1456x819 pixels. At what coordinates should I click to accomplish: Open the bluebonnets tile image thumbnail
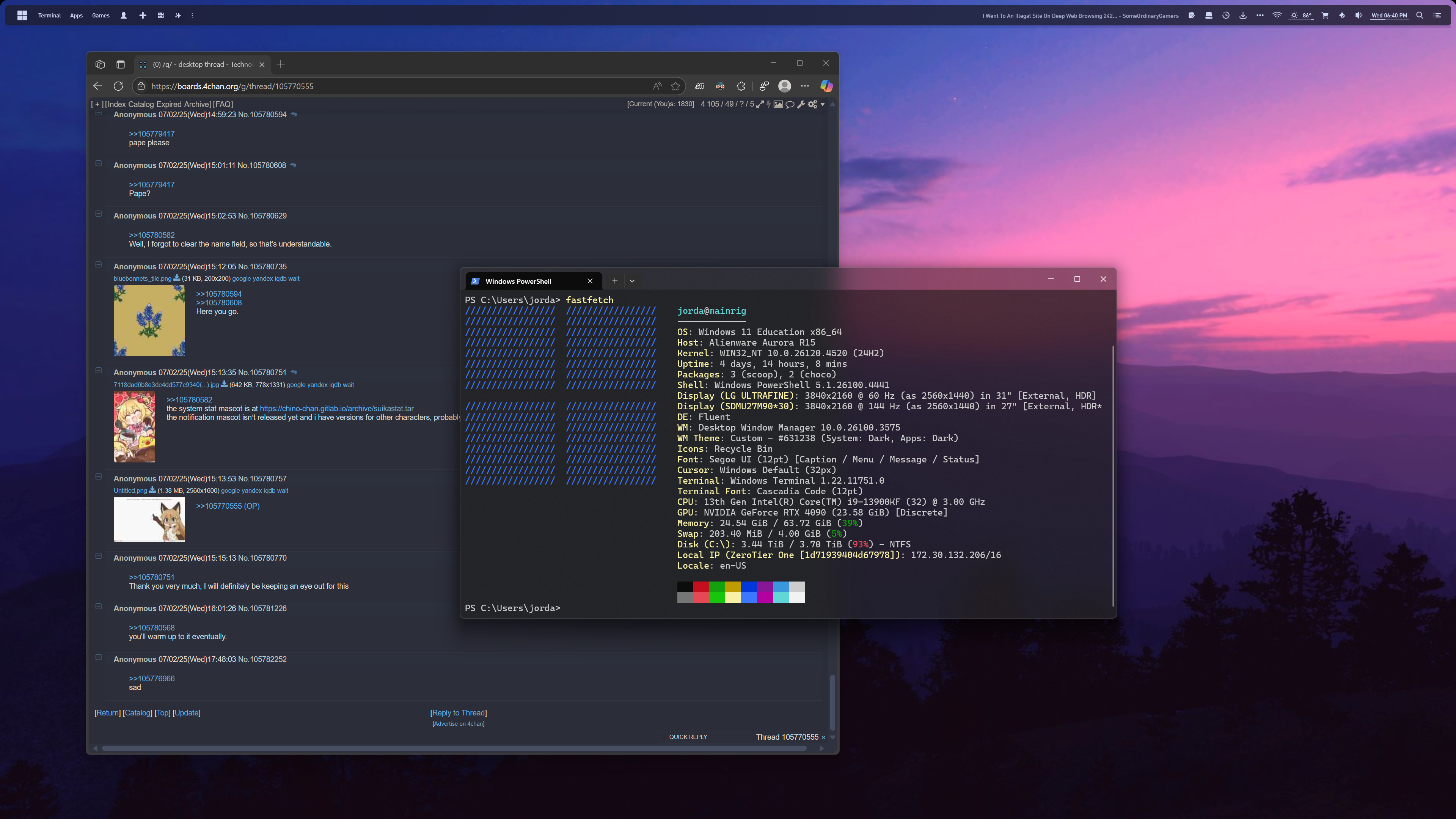[149, 321]
